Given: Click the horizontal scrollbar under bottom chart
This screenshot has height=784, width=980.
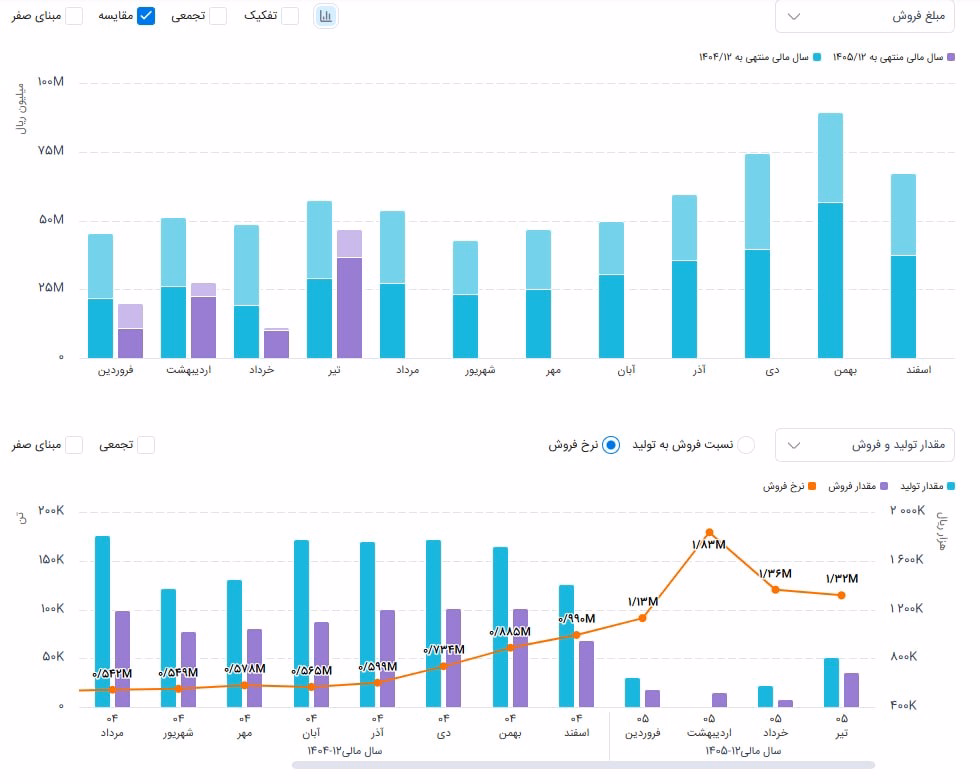Looking at the screenshot, I should [582, 765].
